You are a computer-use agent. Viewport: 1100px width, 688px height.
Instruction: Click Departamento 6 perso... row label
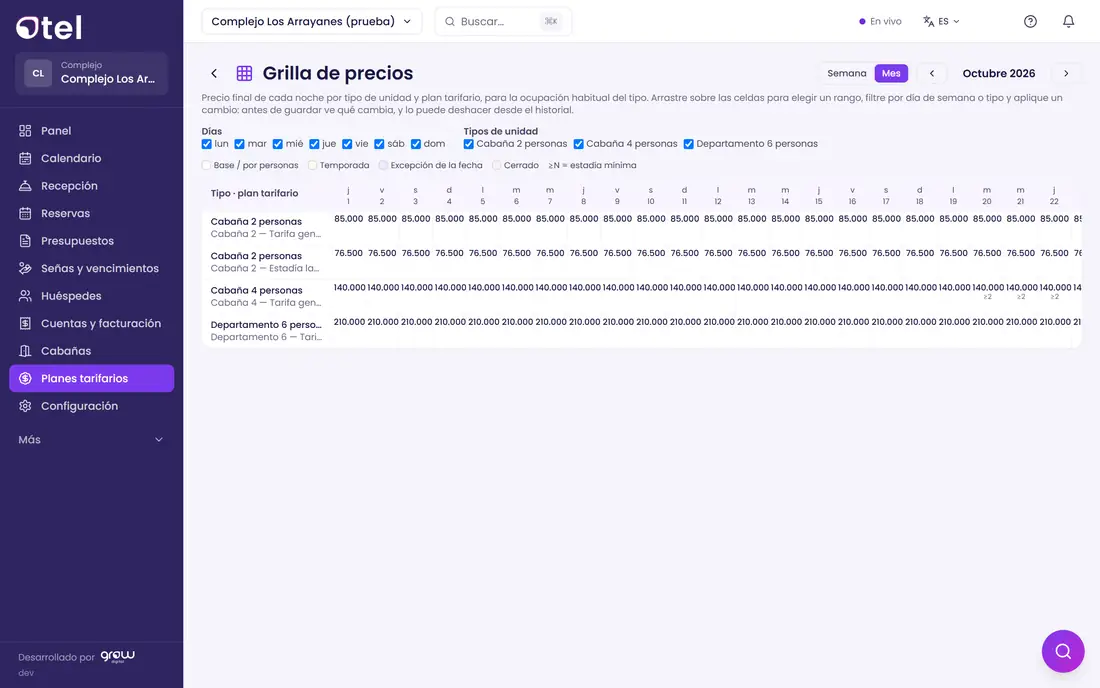[266, 325]
